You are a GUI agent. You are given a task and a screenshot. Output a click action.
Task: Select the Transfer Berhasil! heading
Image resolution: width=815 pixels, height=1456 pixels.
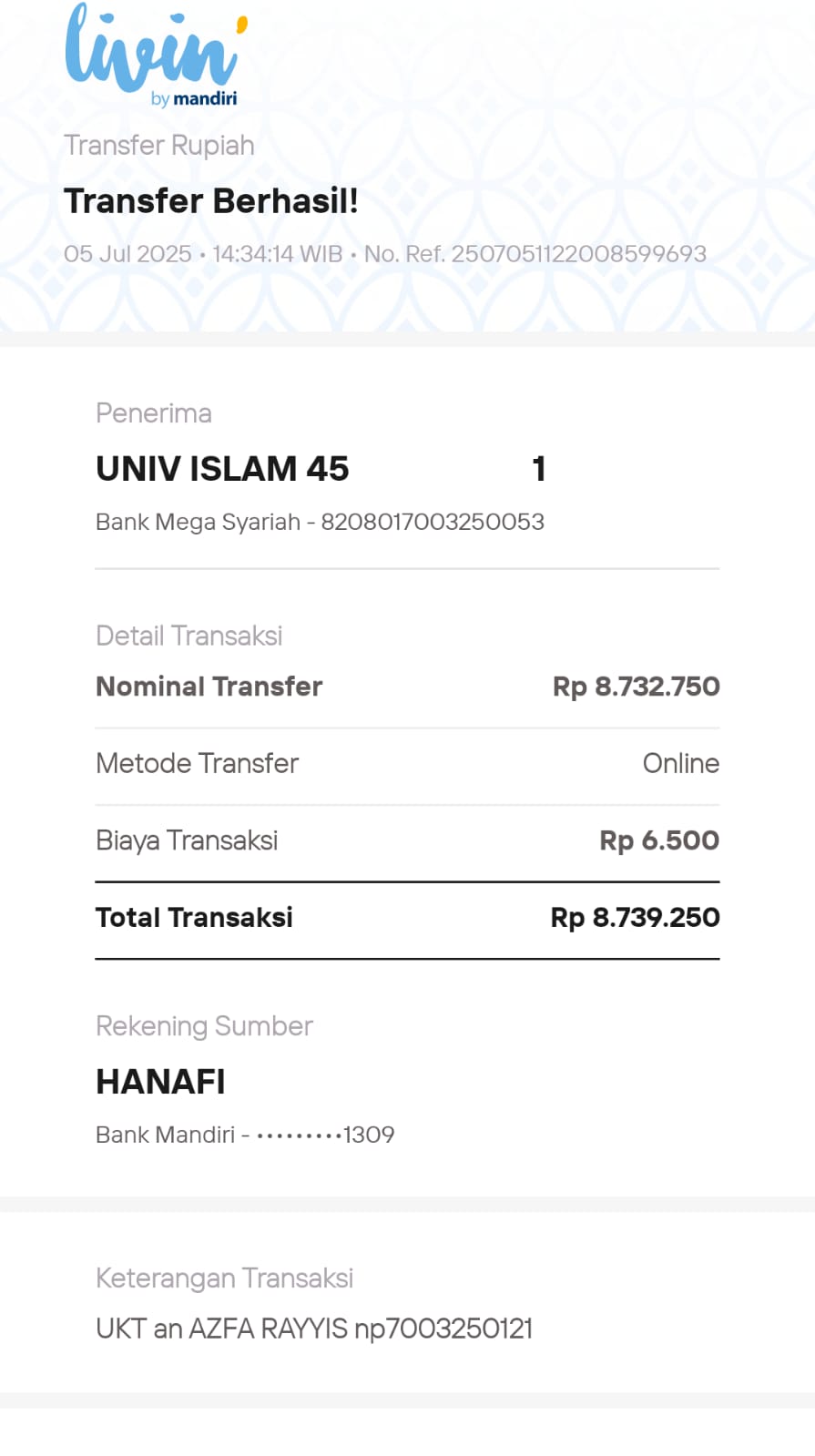(x=211, y=201)
